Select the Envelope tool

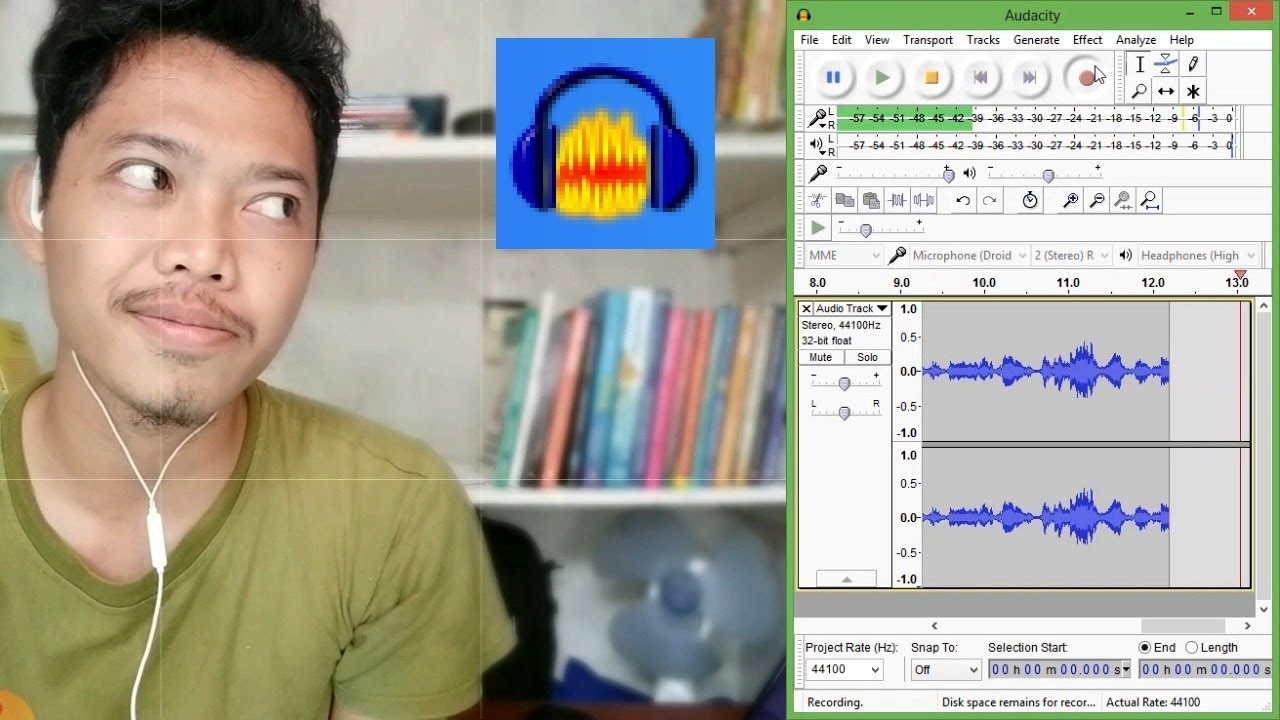[x=1166, y=64]
